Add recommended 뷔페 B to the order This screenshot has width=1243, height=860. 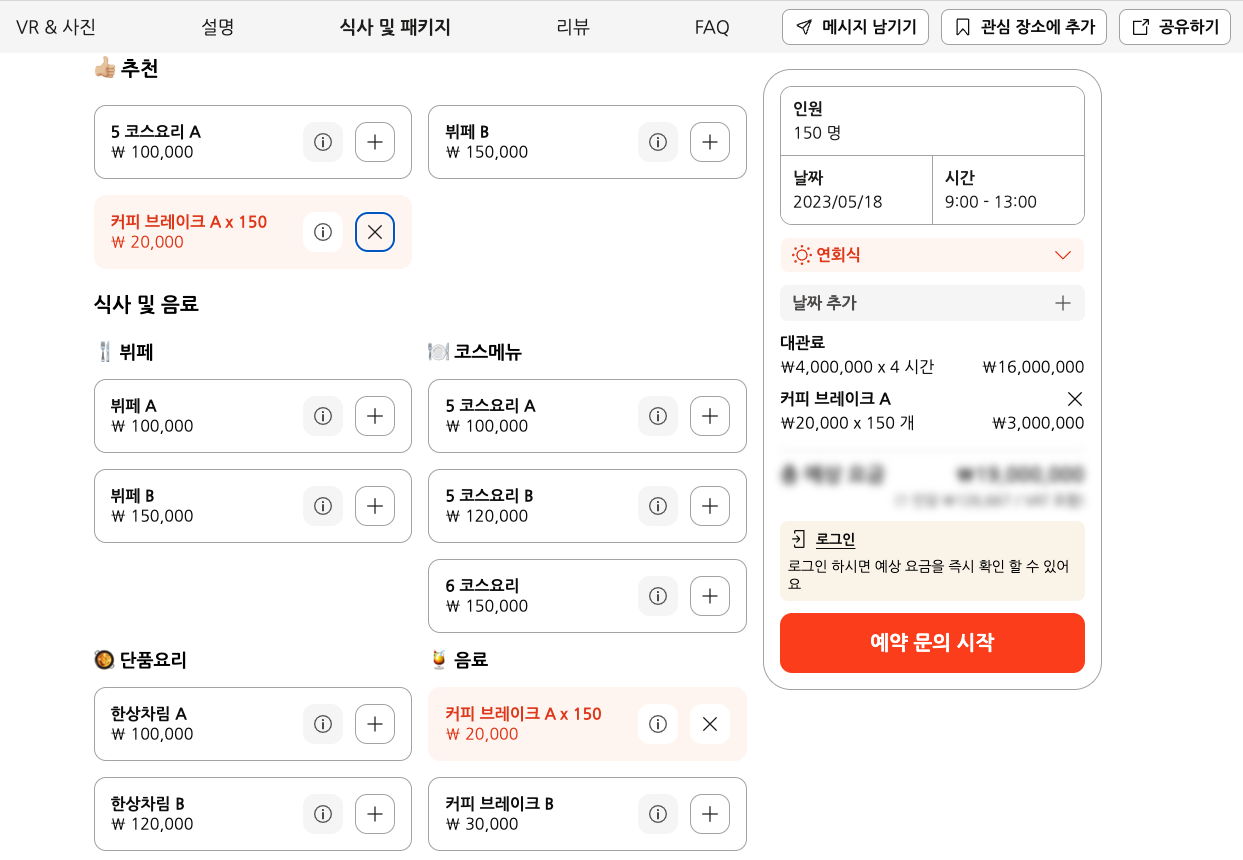[710, 142]
